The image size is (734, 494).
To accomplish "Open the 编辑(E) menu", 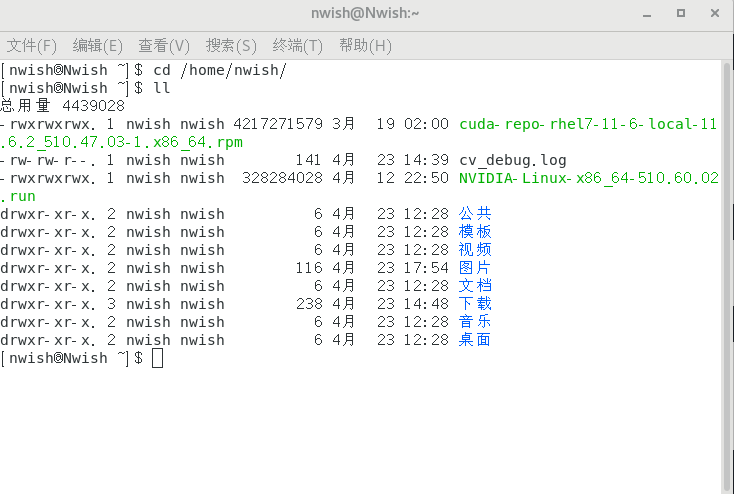I will 97,46.
